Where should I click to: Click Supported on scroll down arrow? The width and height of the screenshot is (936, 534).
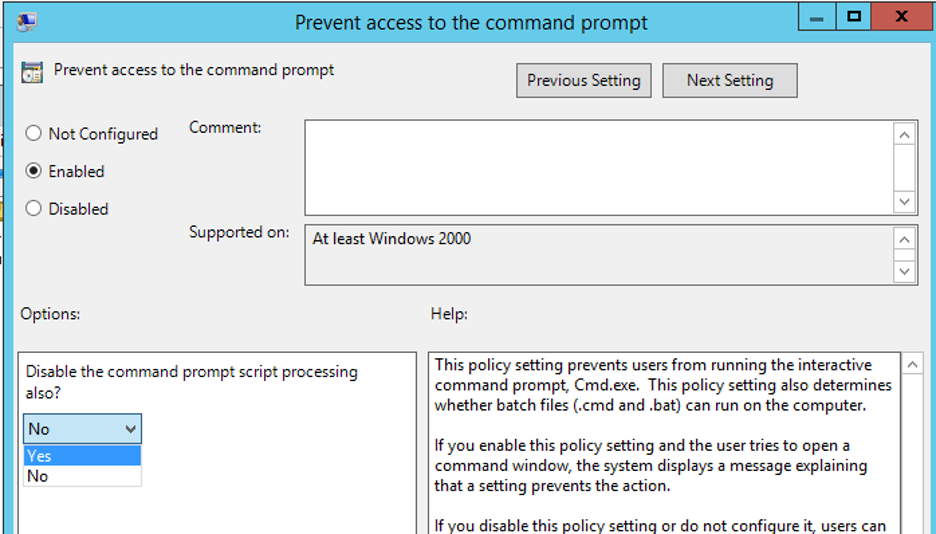click(904, 271)
